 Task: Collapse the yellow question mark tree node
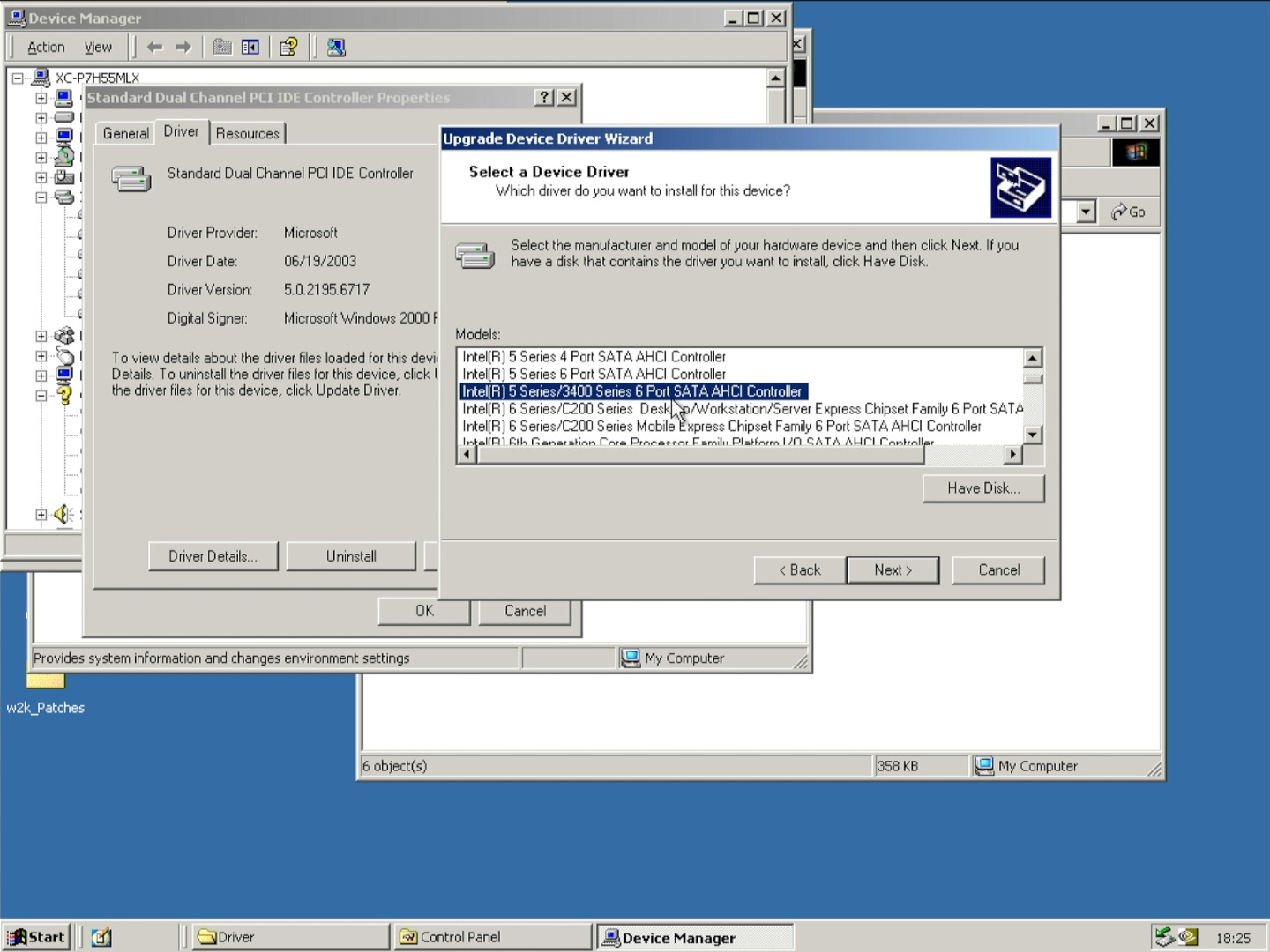41,396
